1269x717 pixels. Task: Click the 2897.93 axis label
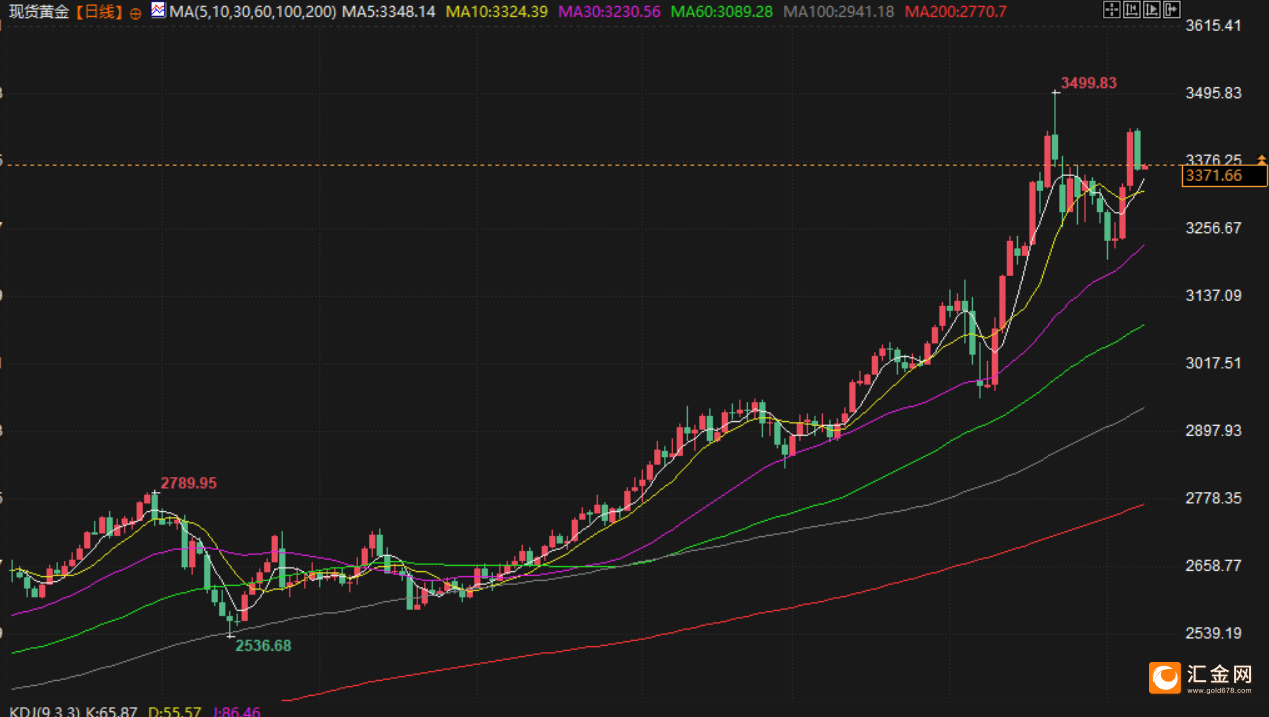(1212, 430)
